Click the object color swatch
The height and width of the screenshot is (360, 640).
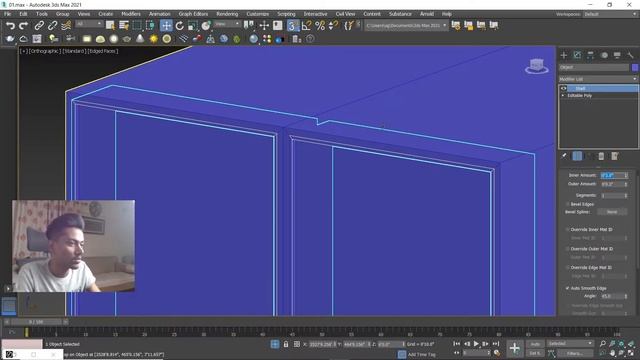[635, 67]
